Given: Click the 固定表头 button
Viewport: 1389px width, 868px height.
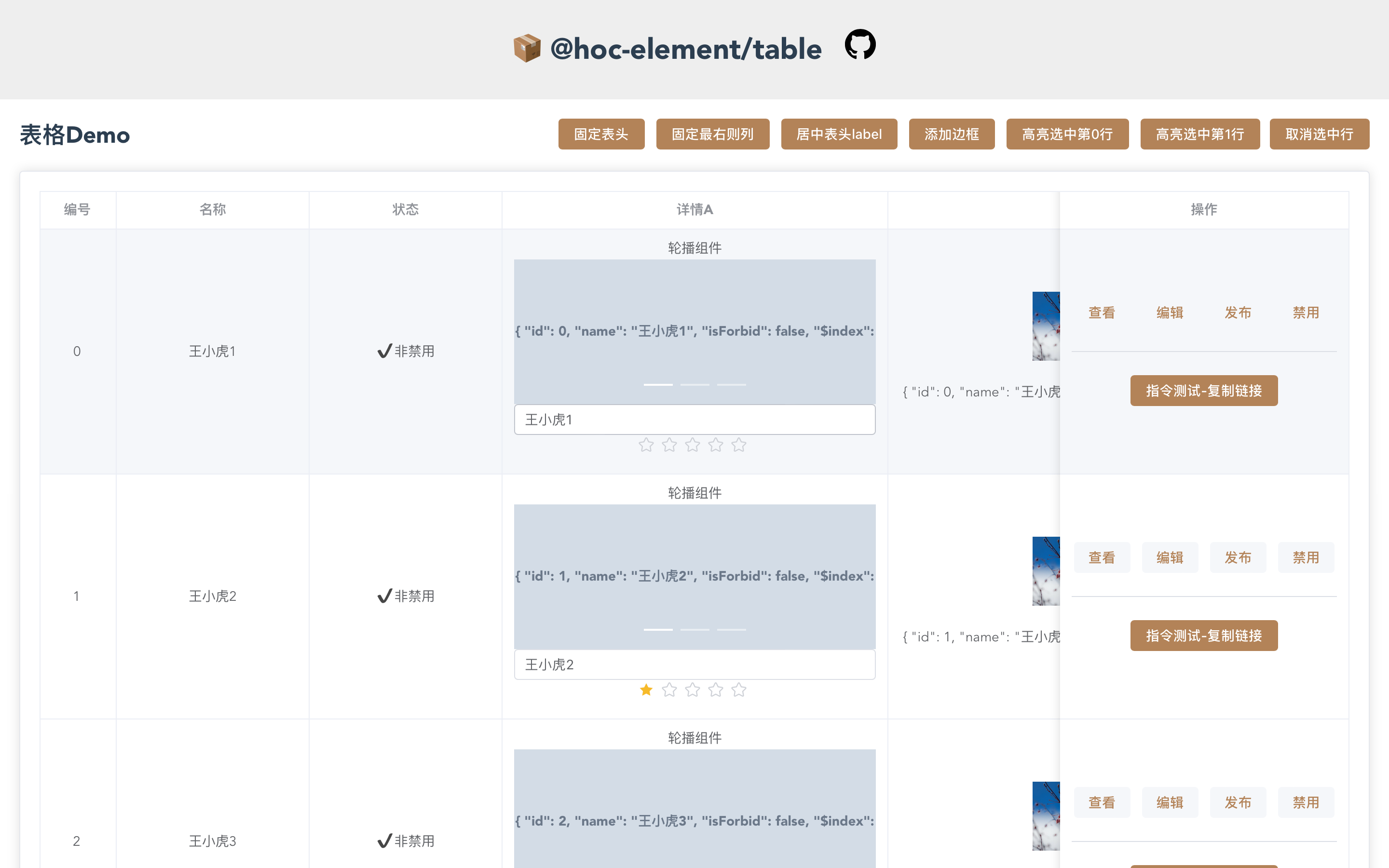Looking at the screenshot, I should (x=601, y=135).
